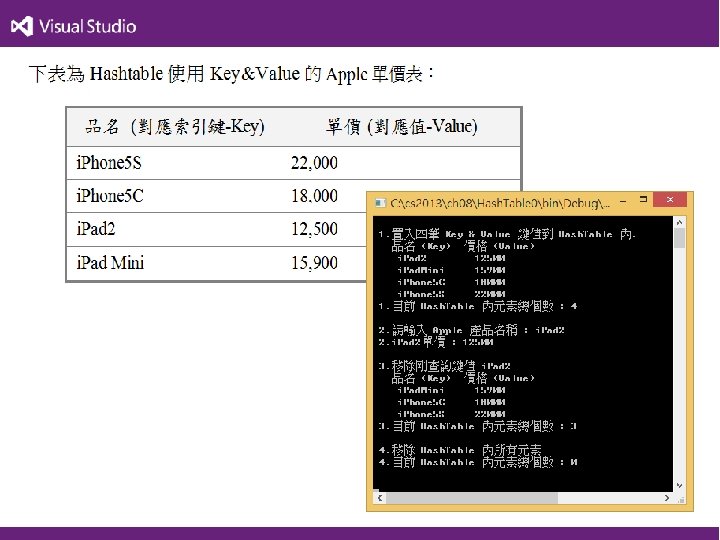Click console line '4.移除 HashTable 內所有元素'
This screenshot has width=720, height=540.
(x=460, y=450)
